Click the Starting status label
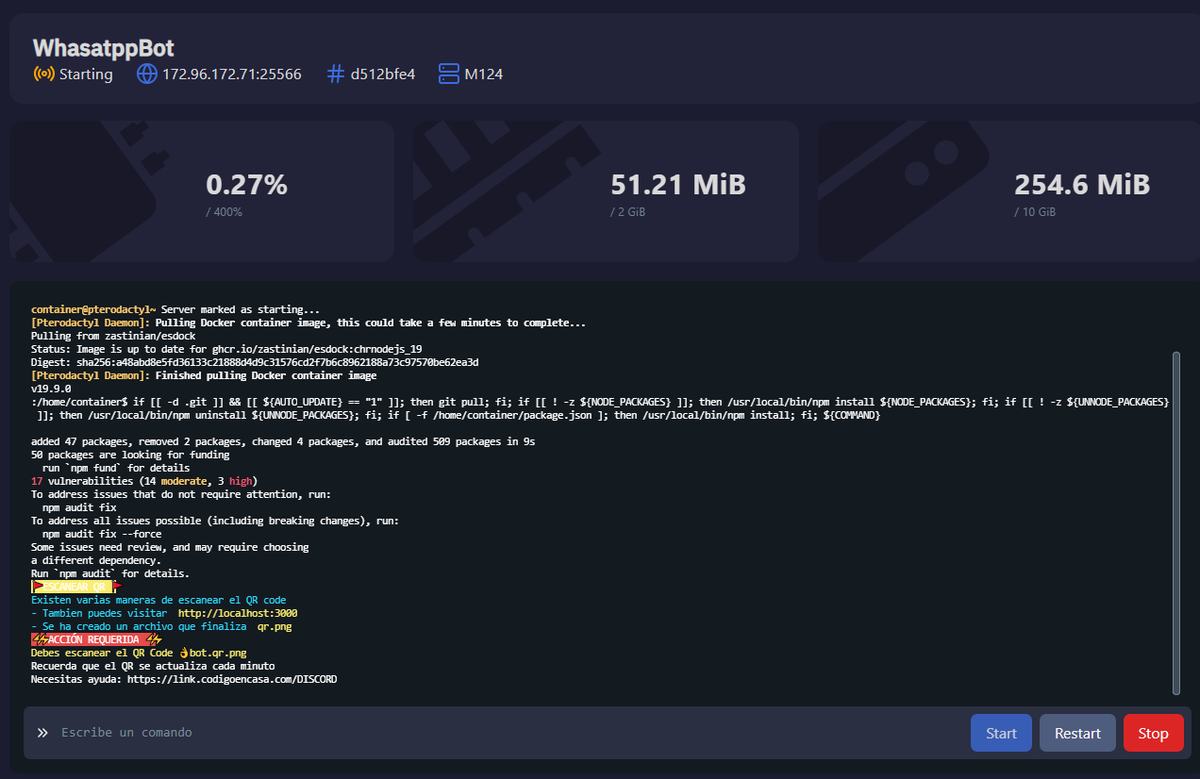Screen dimensions: 1200x779 (85, 73)
